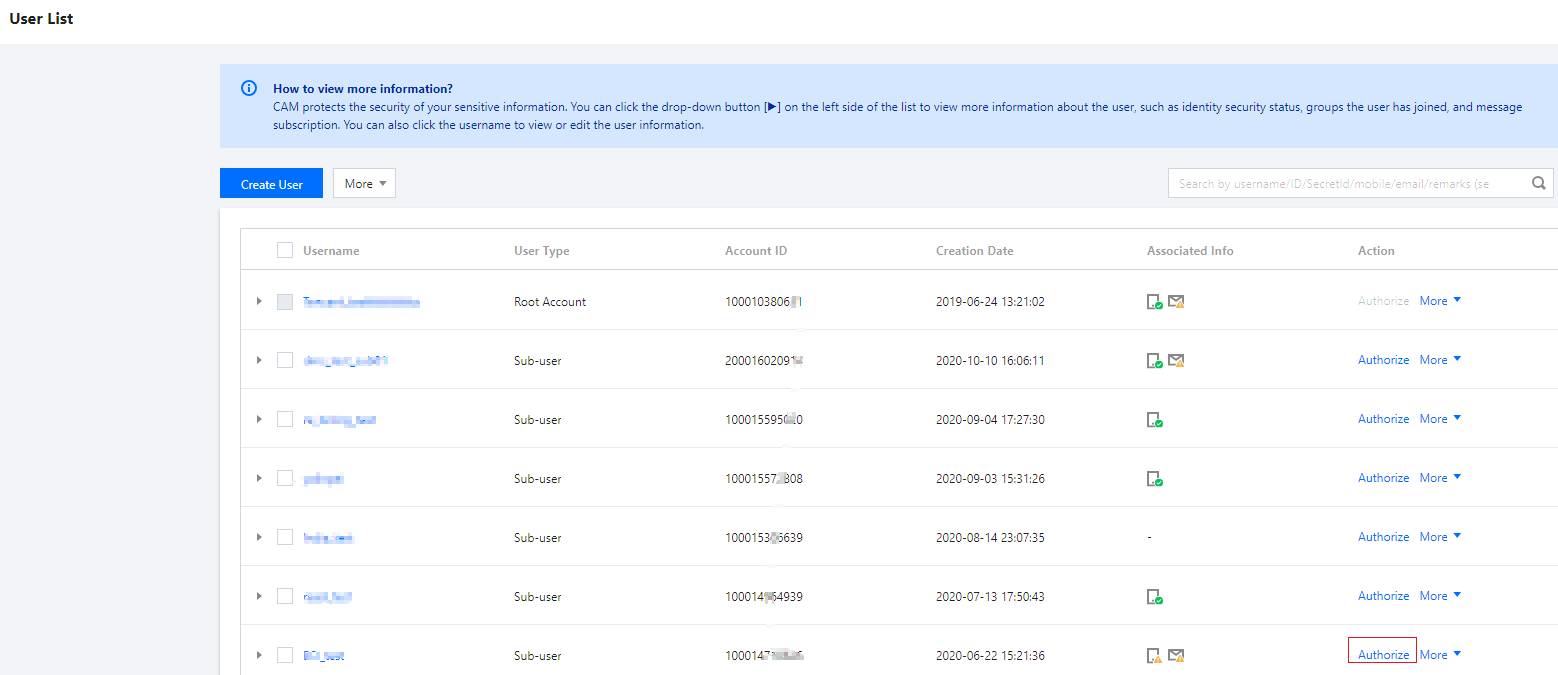Click mobile verified icon for user created 2020-07-13

point(1154,597)
